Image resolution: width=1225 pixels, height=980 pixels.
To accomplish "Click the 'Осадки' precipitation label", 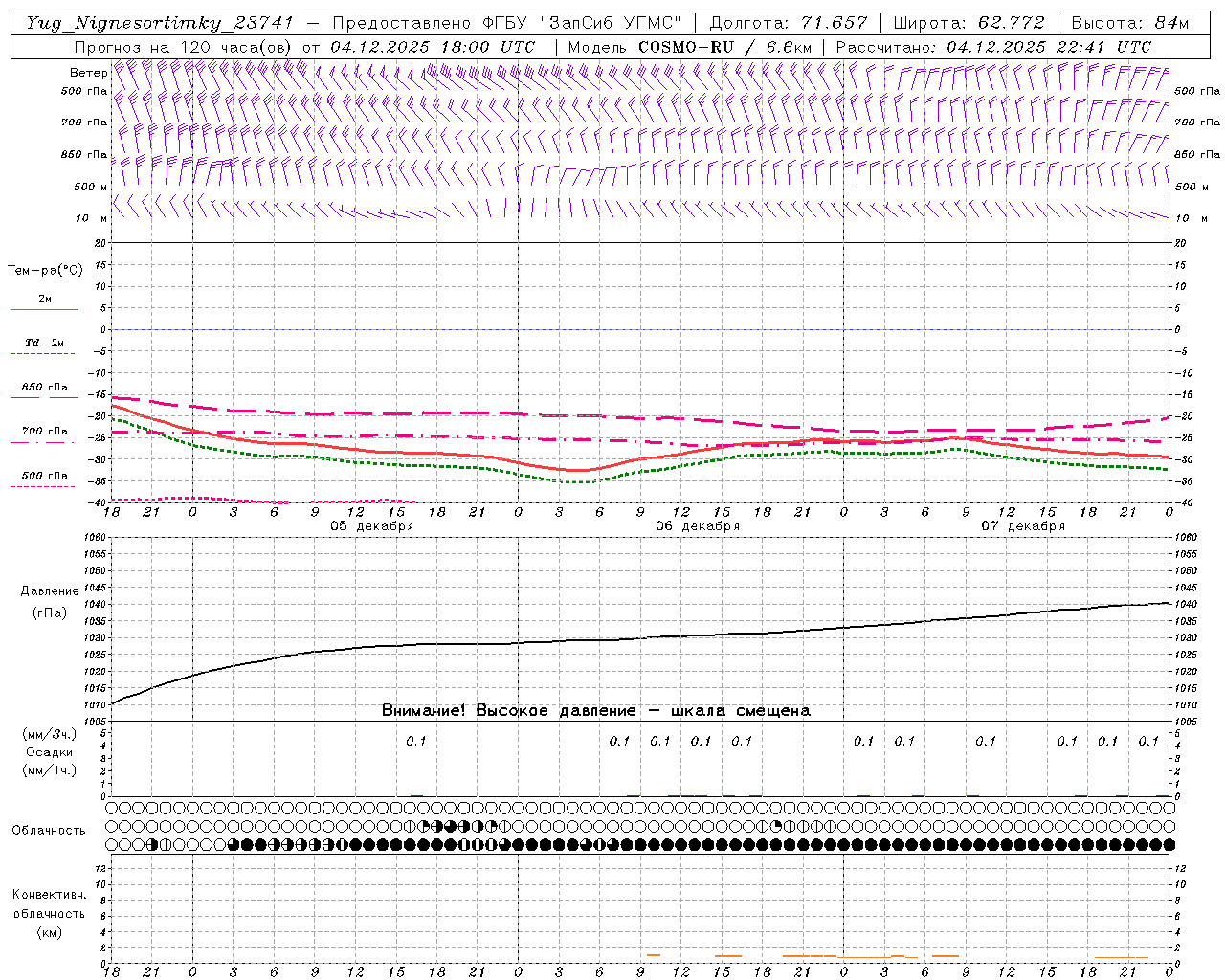I will click(x=50, y=752).
